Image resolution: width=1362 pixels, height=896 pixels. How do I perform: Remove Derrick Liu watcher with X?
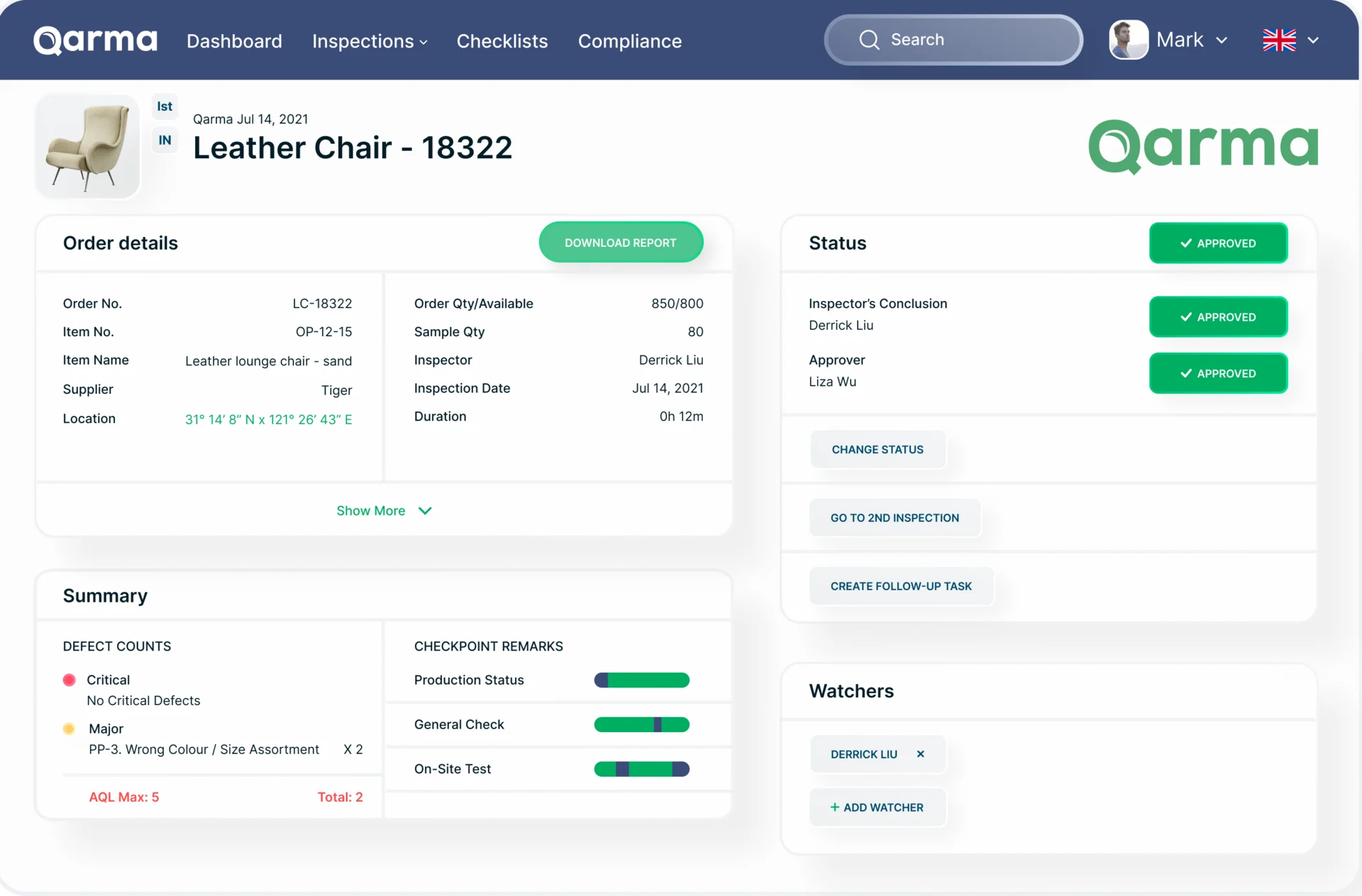click(920, 754)
